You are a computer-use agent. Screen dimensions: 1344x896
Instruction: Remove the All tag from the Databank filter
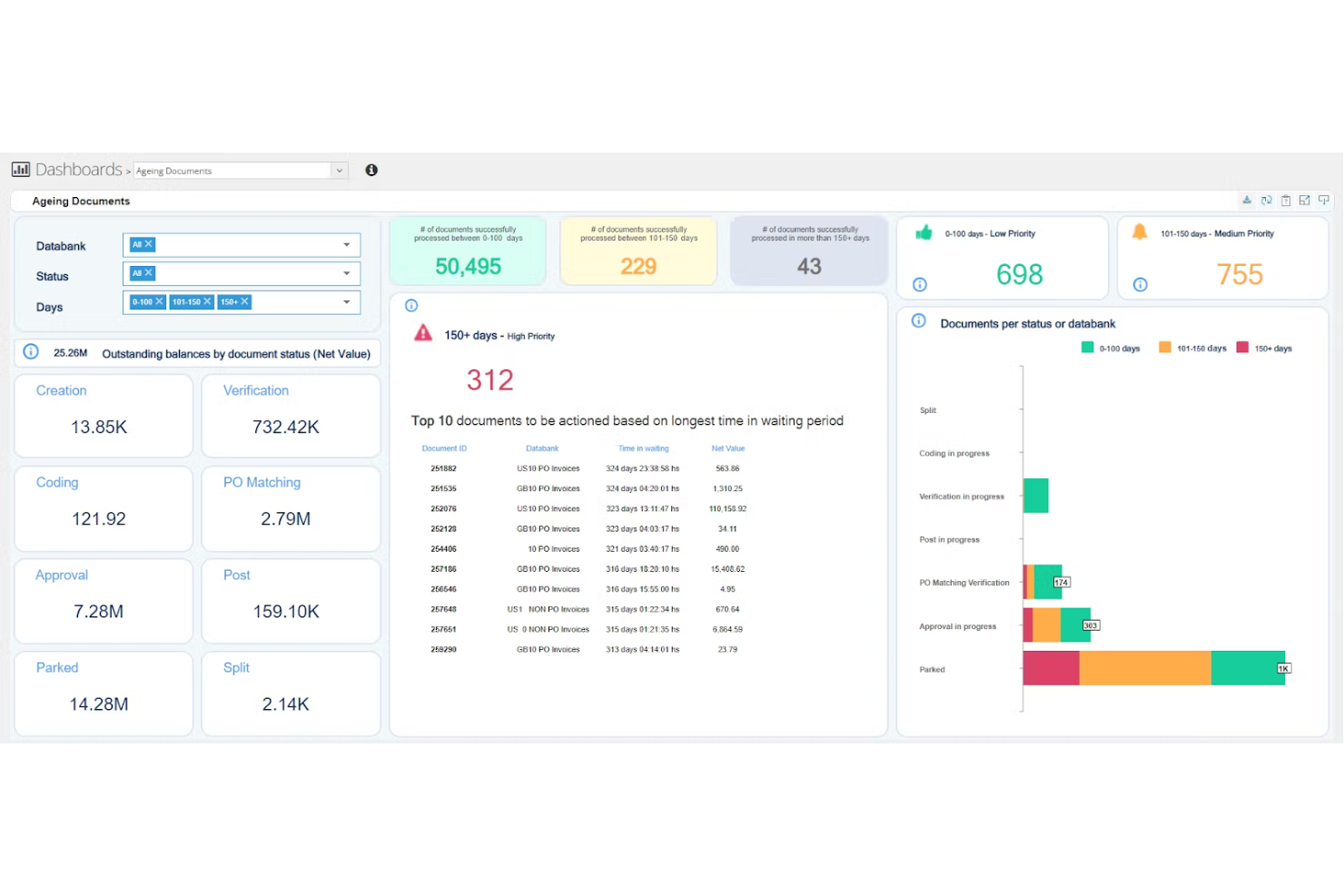148,244
